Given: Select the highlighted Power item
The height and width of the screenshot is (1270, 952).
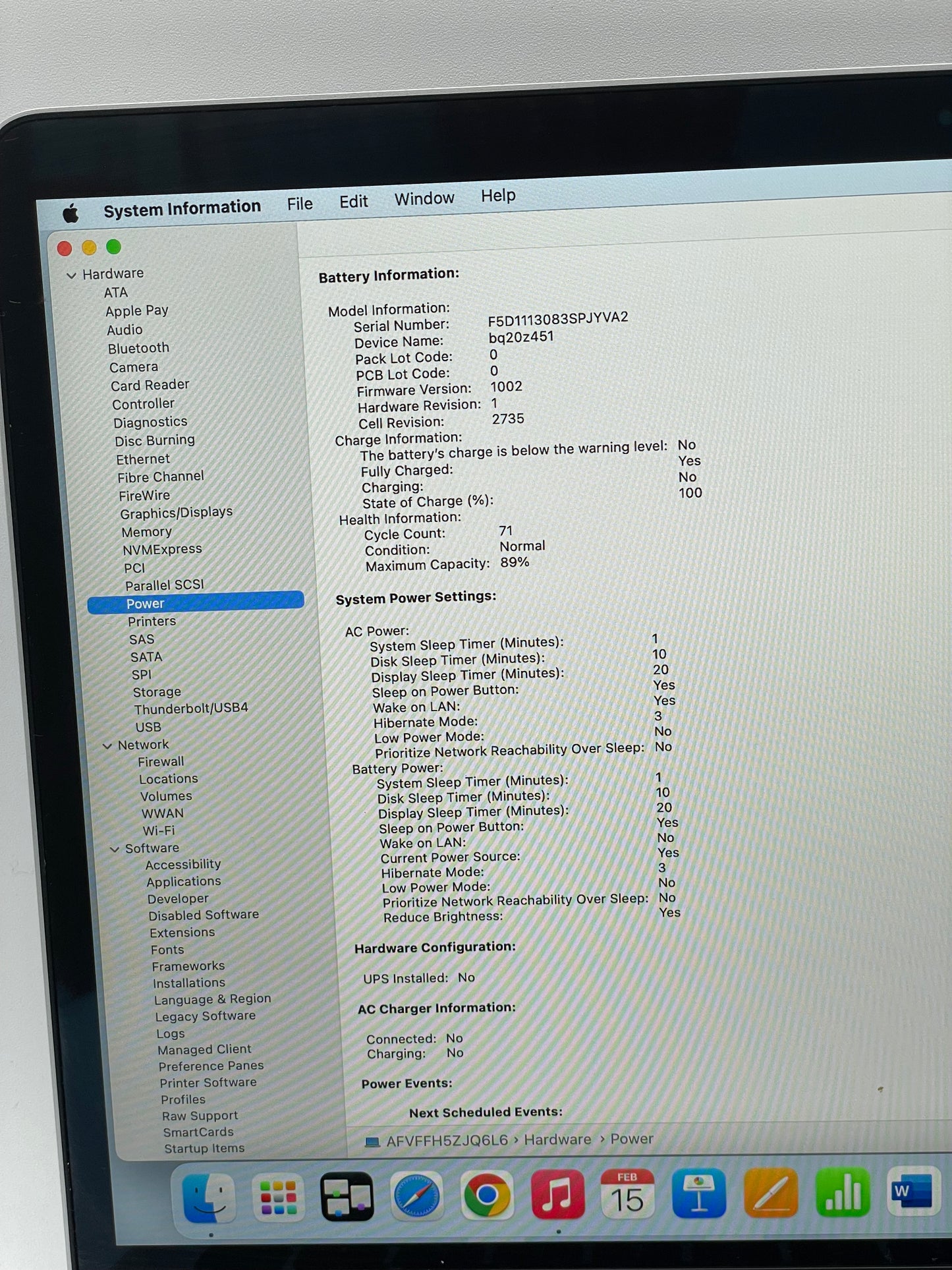Looking at the screenshot, I should pos(196,603).
